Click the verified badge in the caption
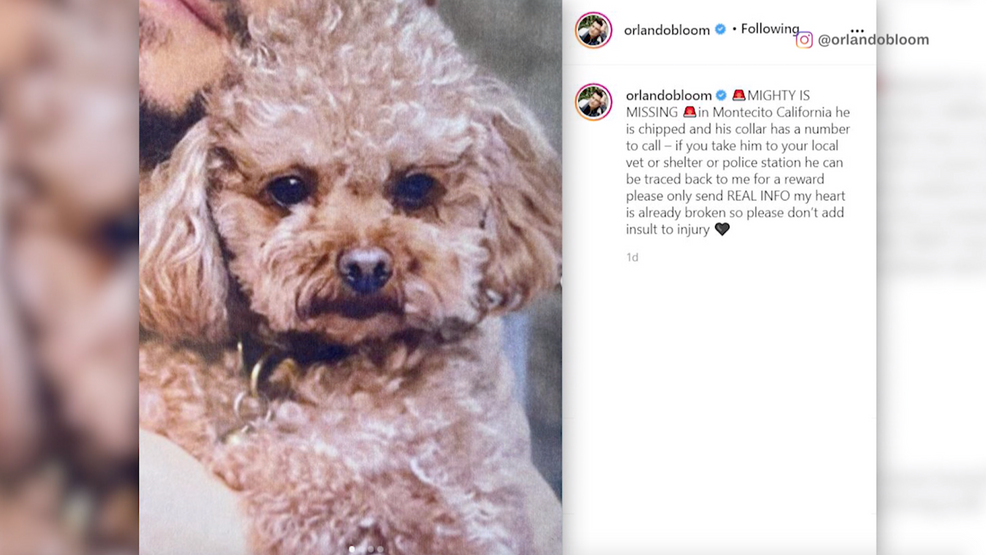The height and width of the screenshot is (555, 986). [721, 95]
